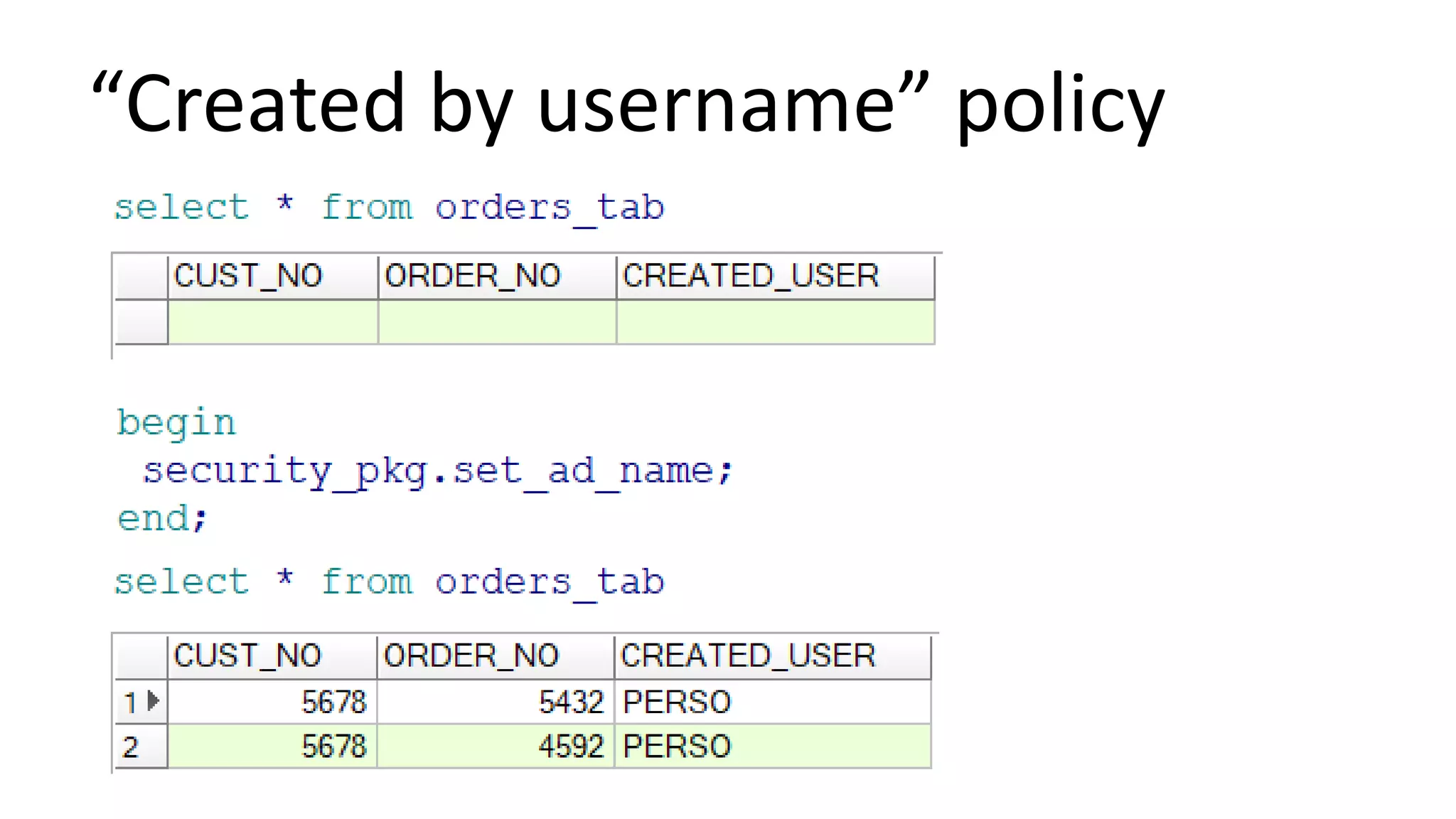Click the ORDER_NO header in the top table
The image size is (1456, 819).
point(497,277)
